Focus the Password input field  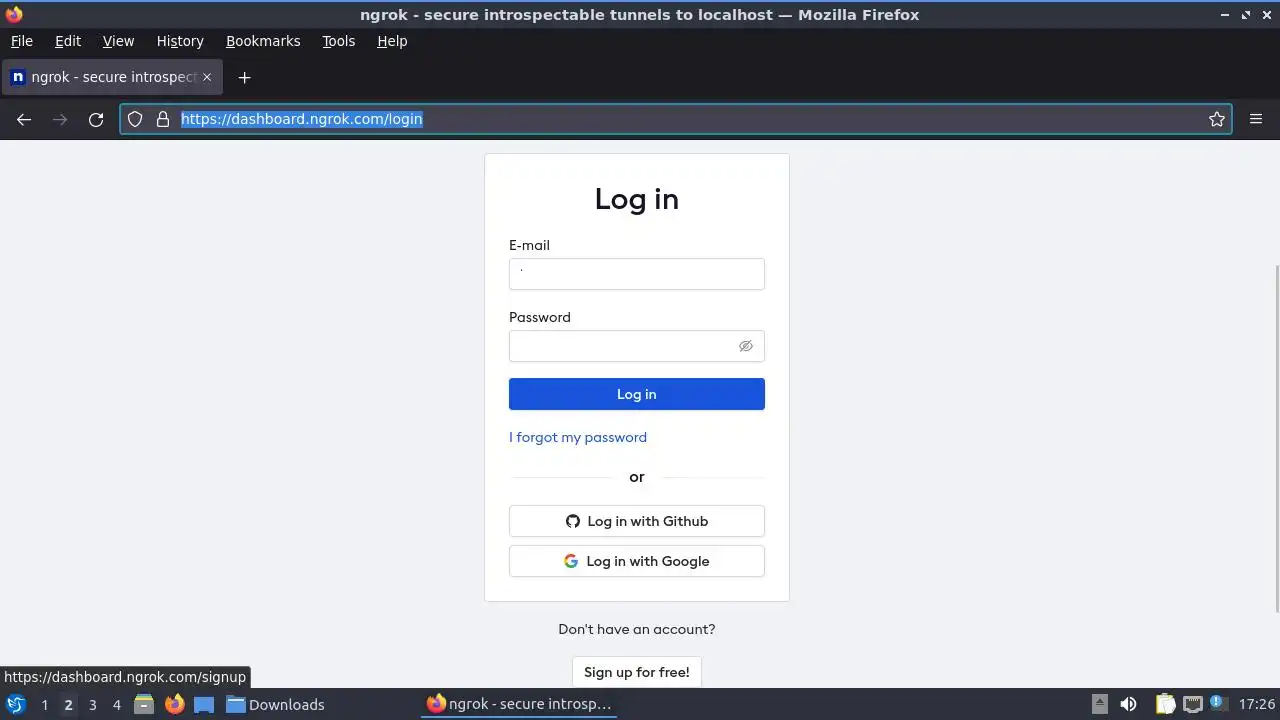tap(637, 346)
